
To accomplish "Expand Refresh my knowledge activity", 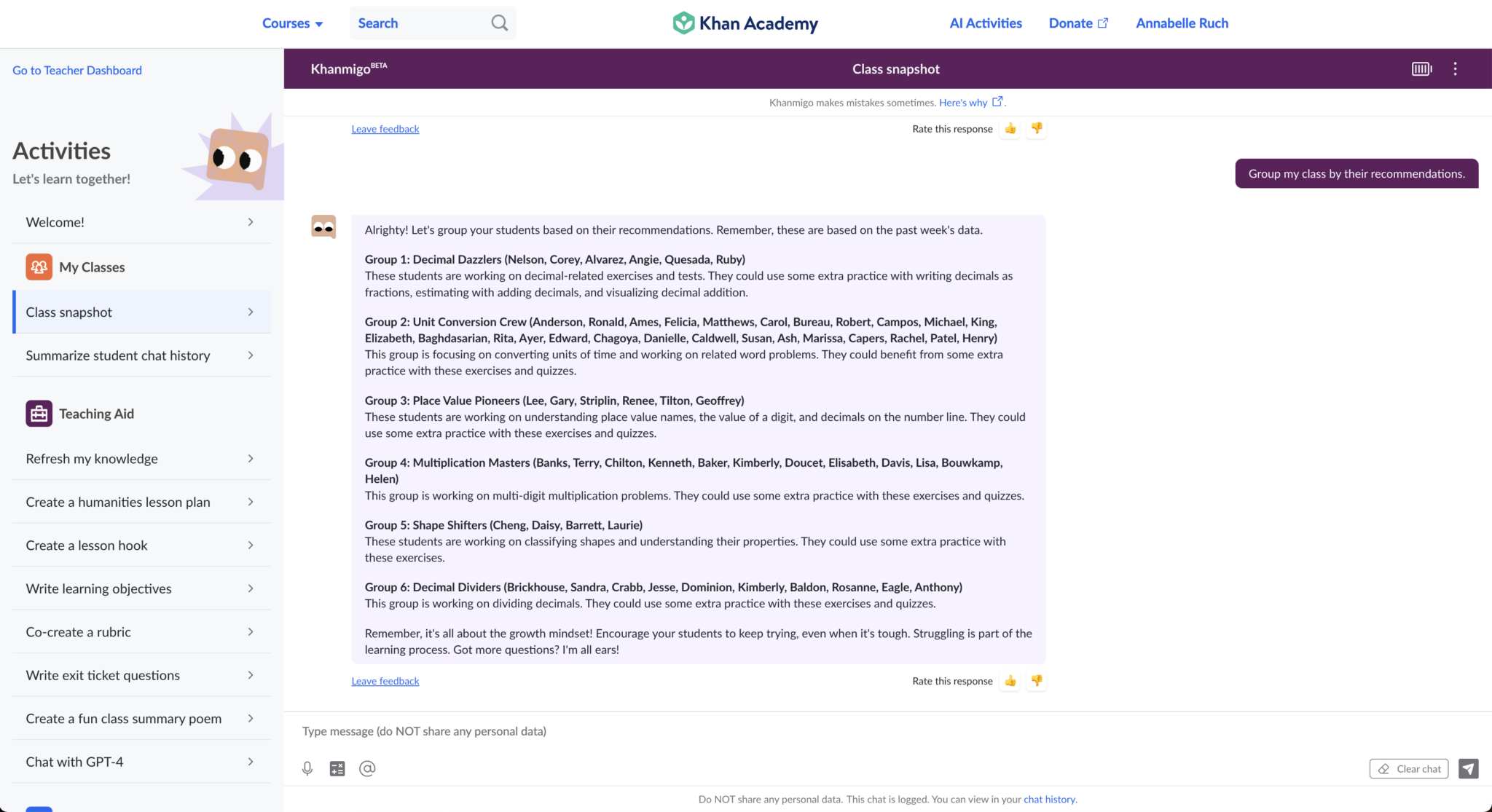I will coord(141,459).
